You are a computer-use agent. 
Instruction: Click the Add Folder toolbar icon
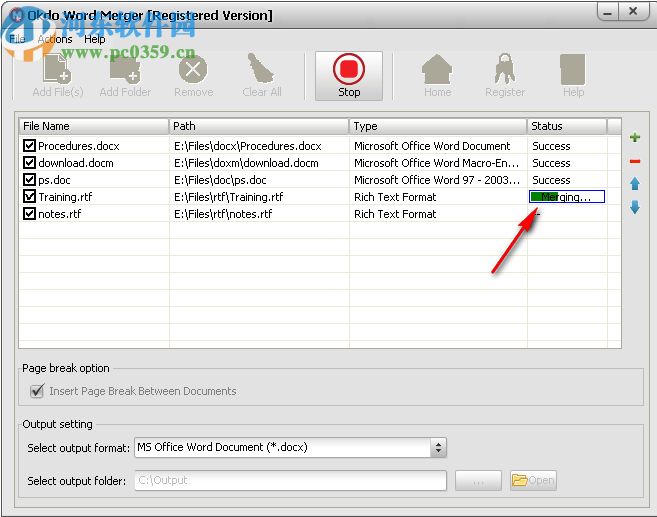(x=125, y=70)
